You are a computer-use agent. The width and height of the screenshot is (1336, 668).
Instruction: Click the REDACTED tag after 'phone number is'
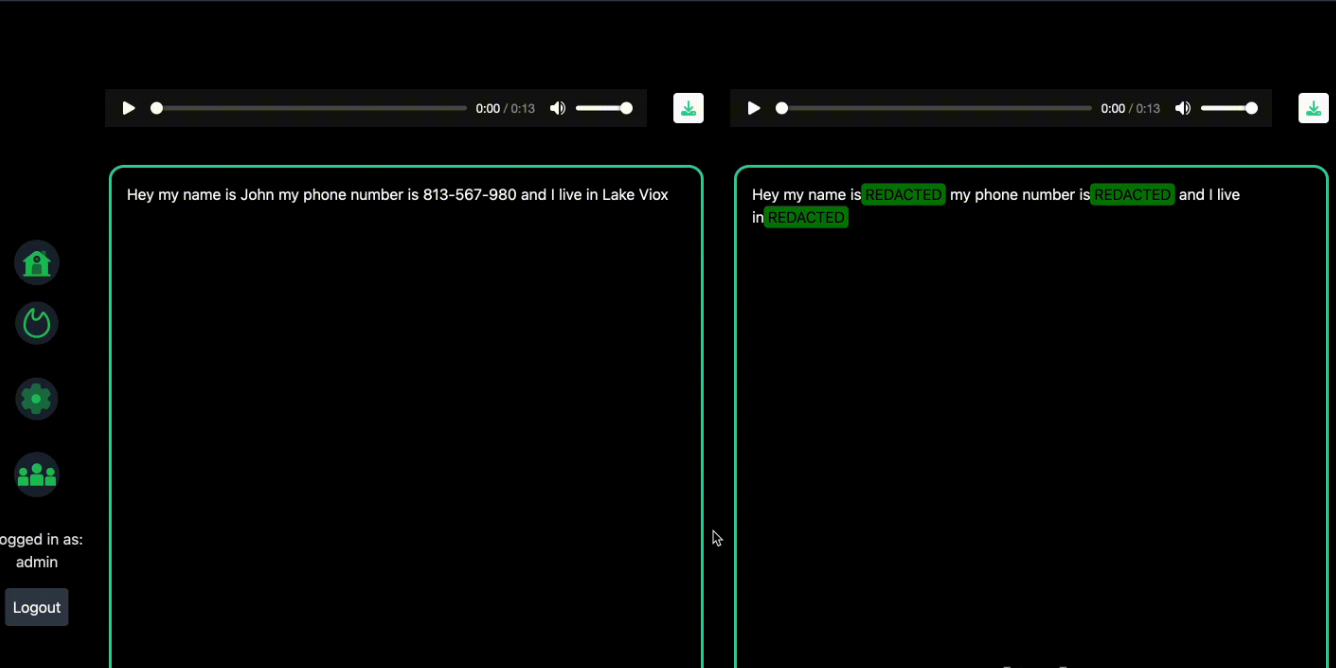1132,195
